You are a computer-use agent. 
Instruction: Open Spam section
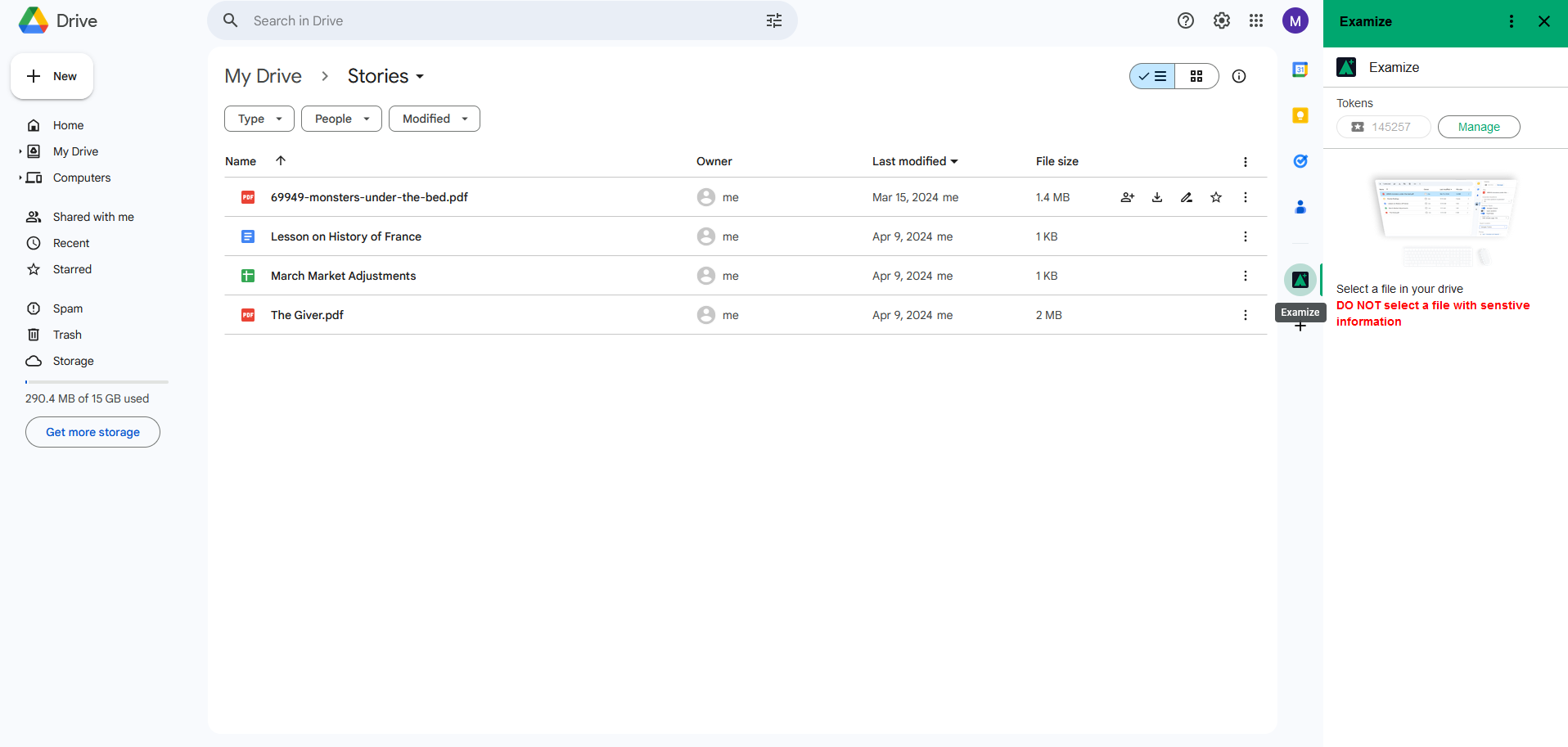point(68,308)
